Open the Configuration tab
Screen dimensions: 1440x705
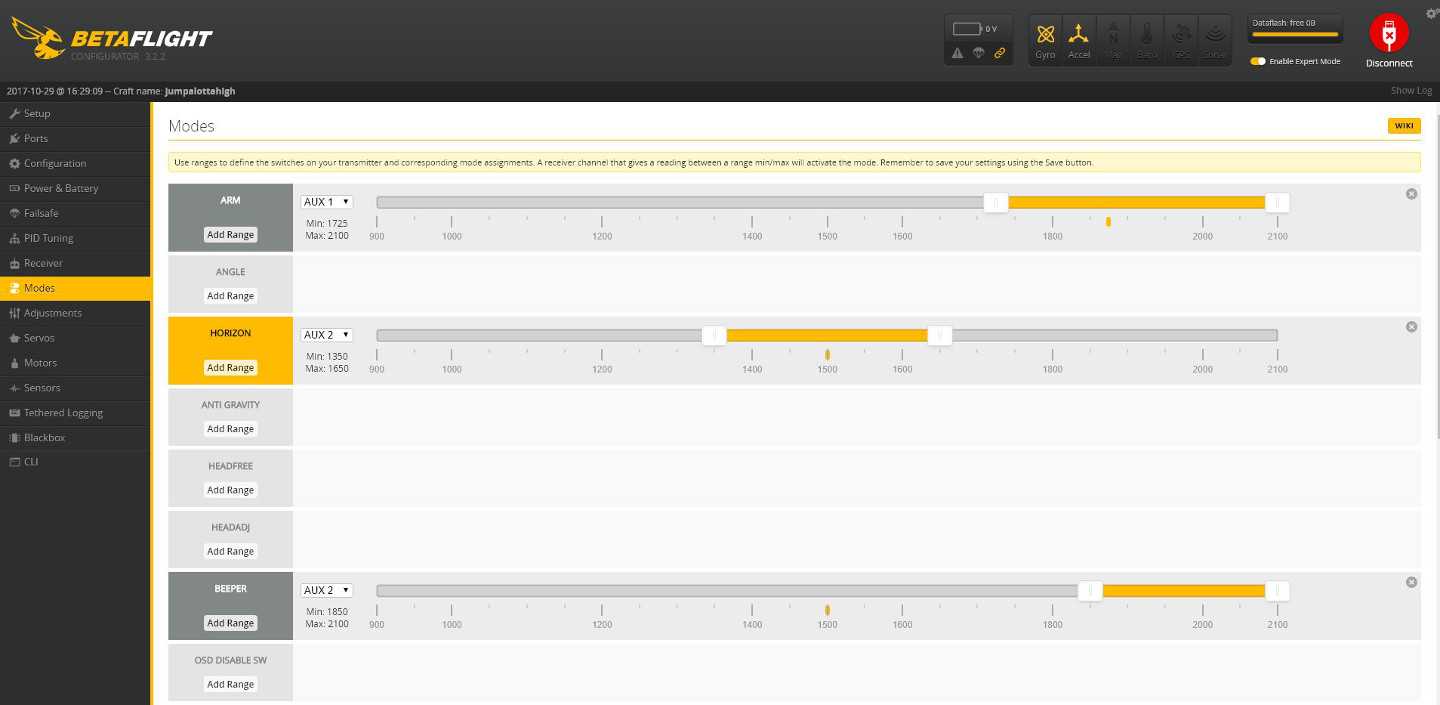76,164
